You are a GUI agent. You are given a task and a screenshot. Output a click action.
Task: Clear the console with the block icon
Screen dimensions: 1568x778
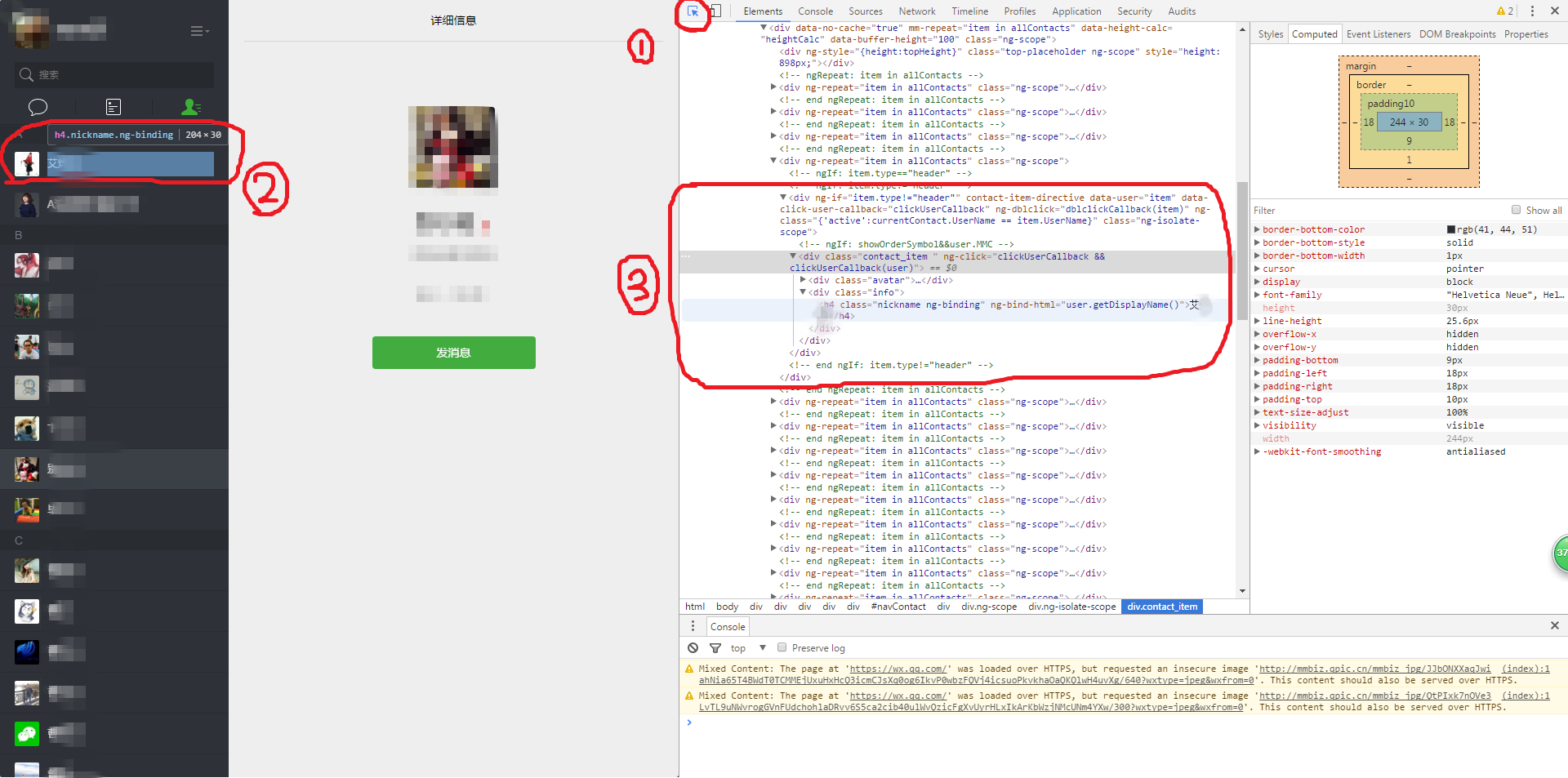(693, 648)
